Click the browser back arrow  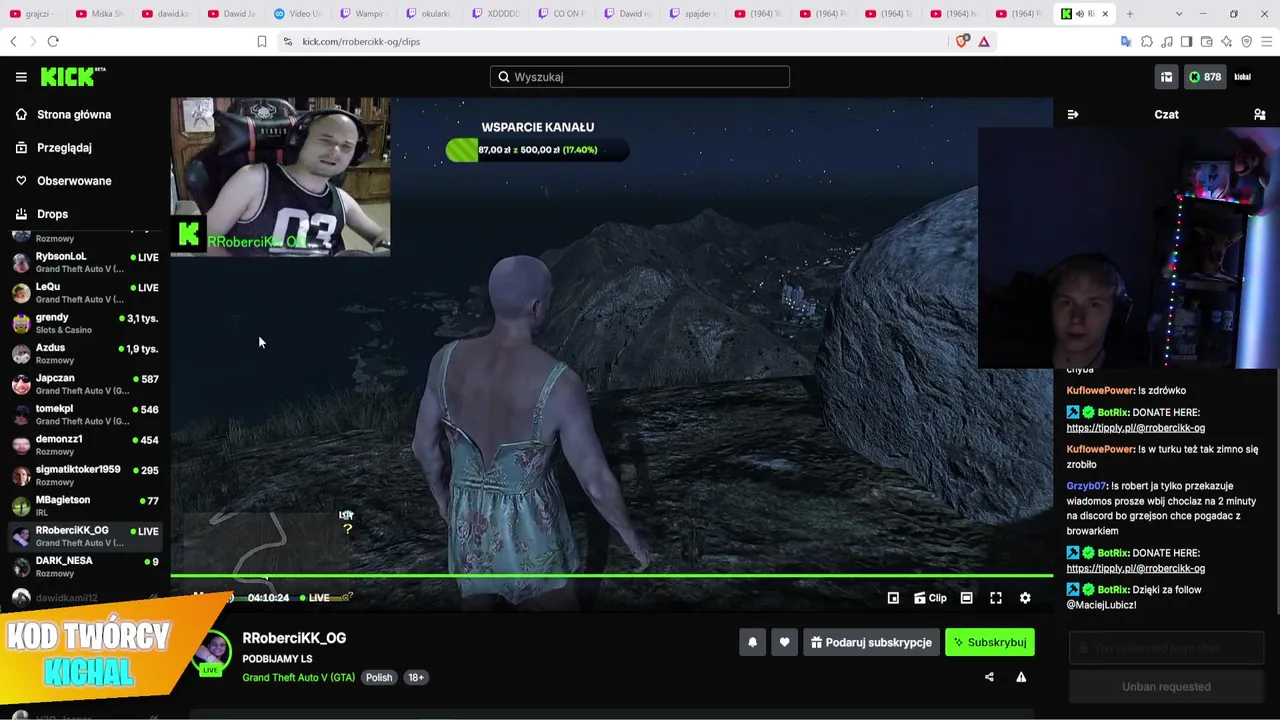[13, 41]
